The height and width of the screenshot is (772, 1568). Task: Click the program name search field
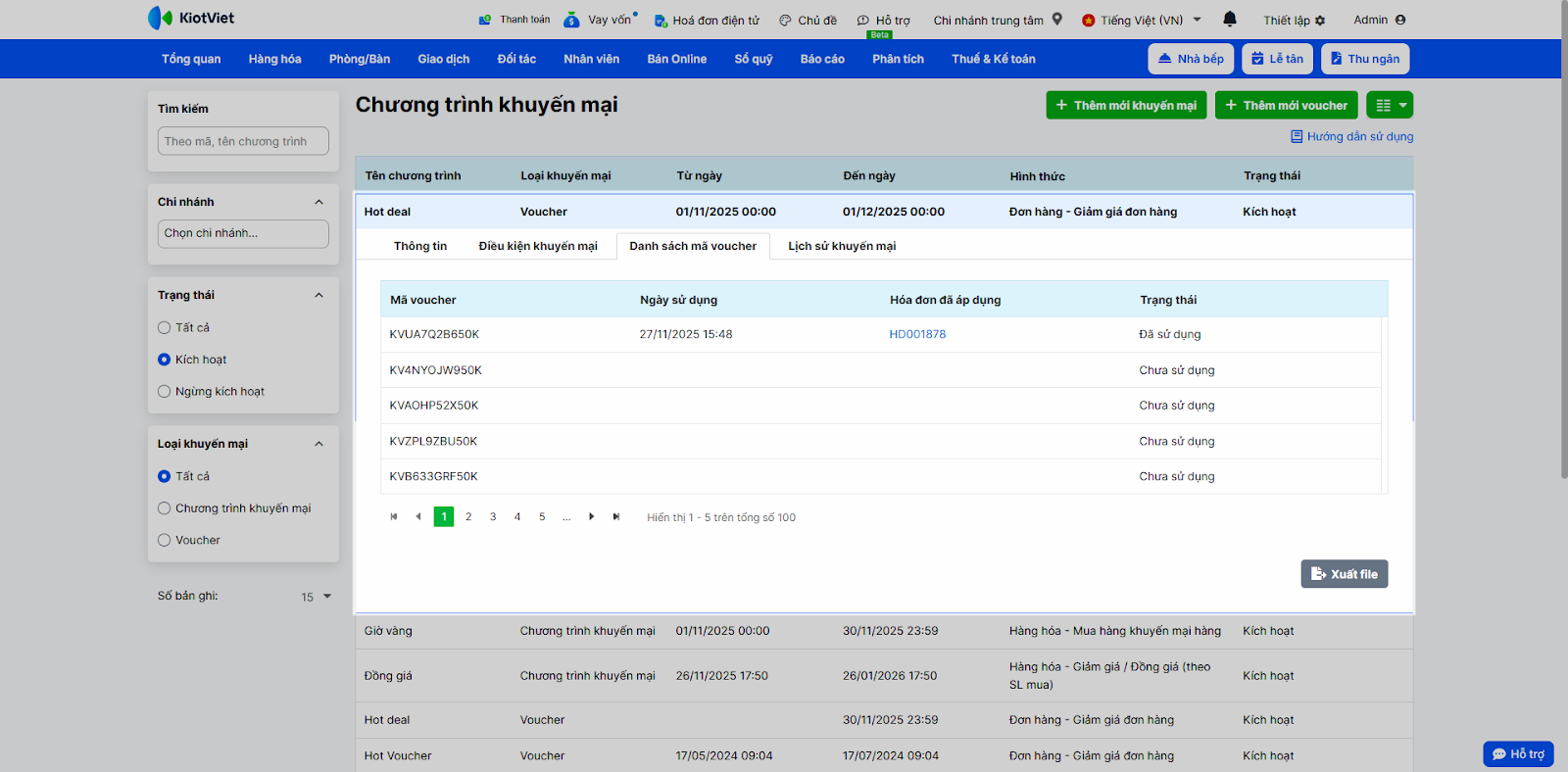click(243, 142)
